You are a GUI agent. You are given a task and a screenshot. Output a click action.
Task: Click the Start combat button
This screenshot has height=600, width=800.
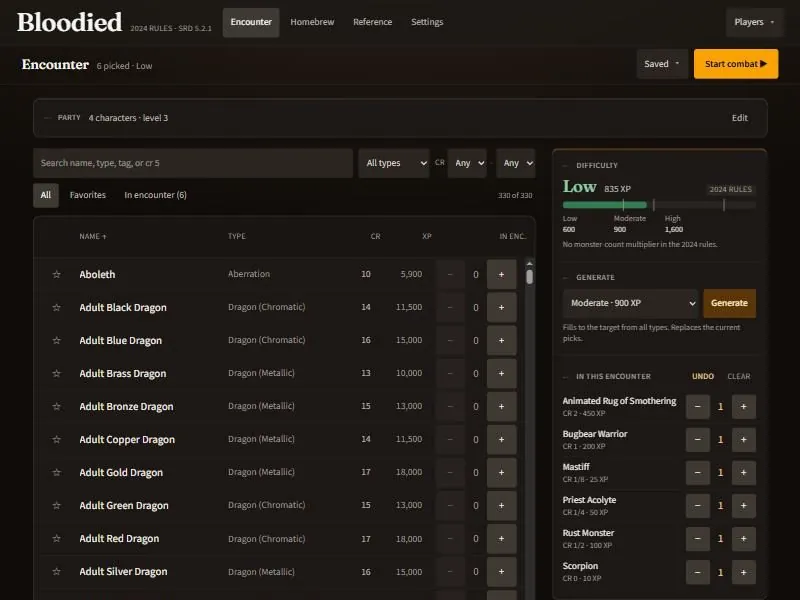[x=736, y=64]
